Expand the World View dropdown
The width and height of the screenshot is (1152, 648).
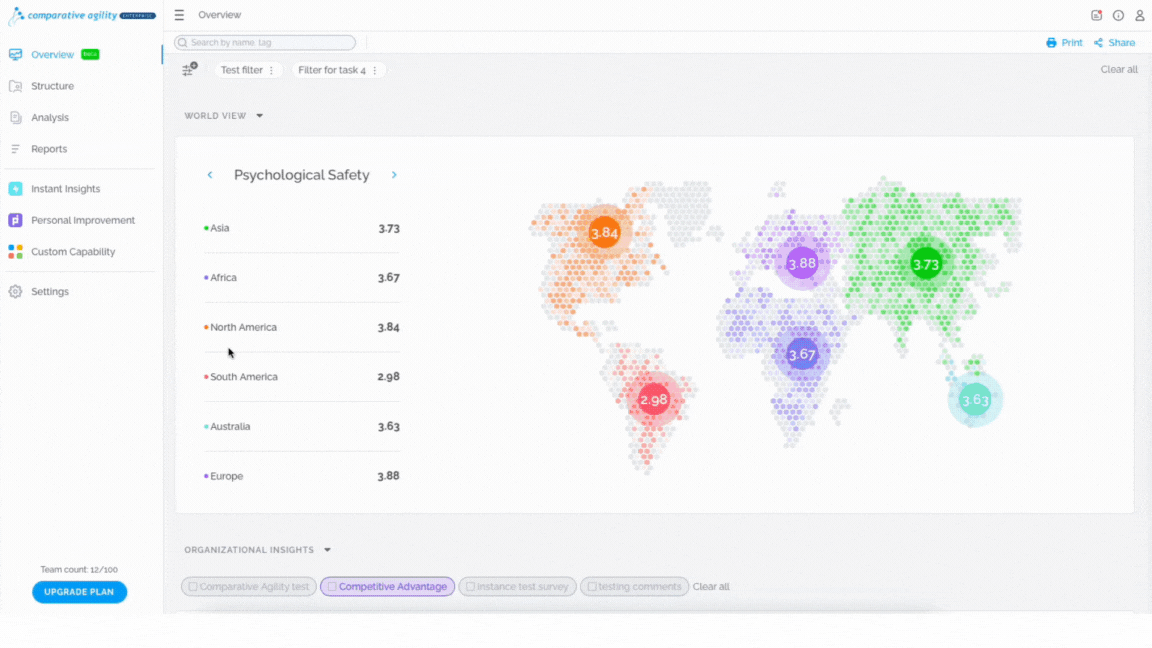tap(259, 116)
